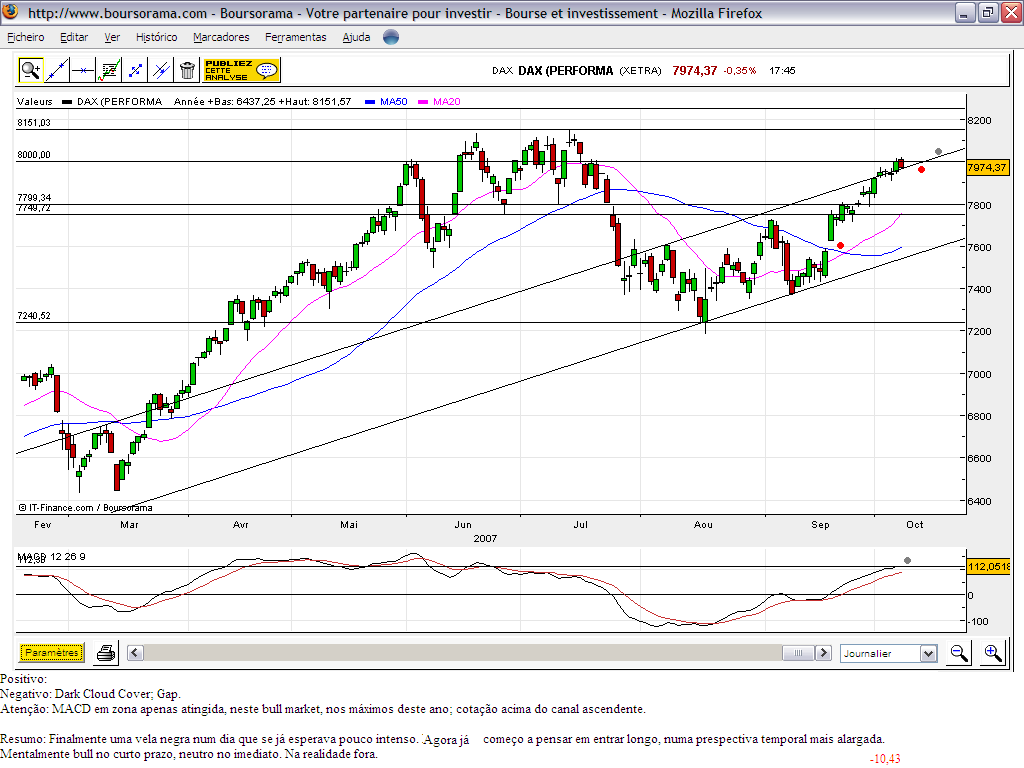Click the 17:45 time stamp
Image resolution: width=1024 pixels, height=768 pixels.
(782, 71)
